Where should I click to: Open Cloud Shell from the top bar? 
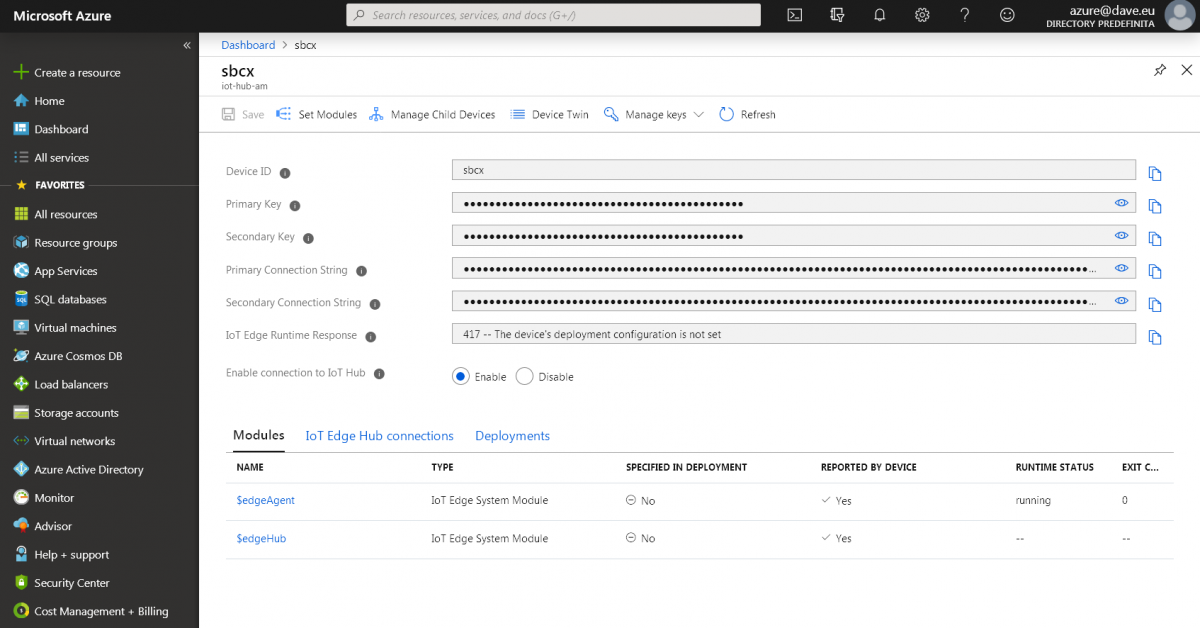794,15
